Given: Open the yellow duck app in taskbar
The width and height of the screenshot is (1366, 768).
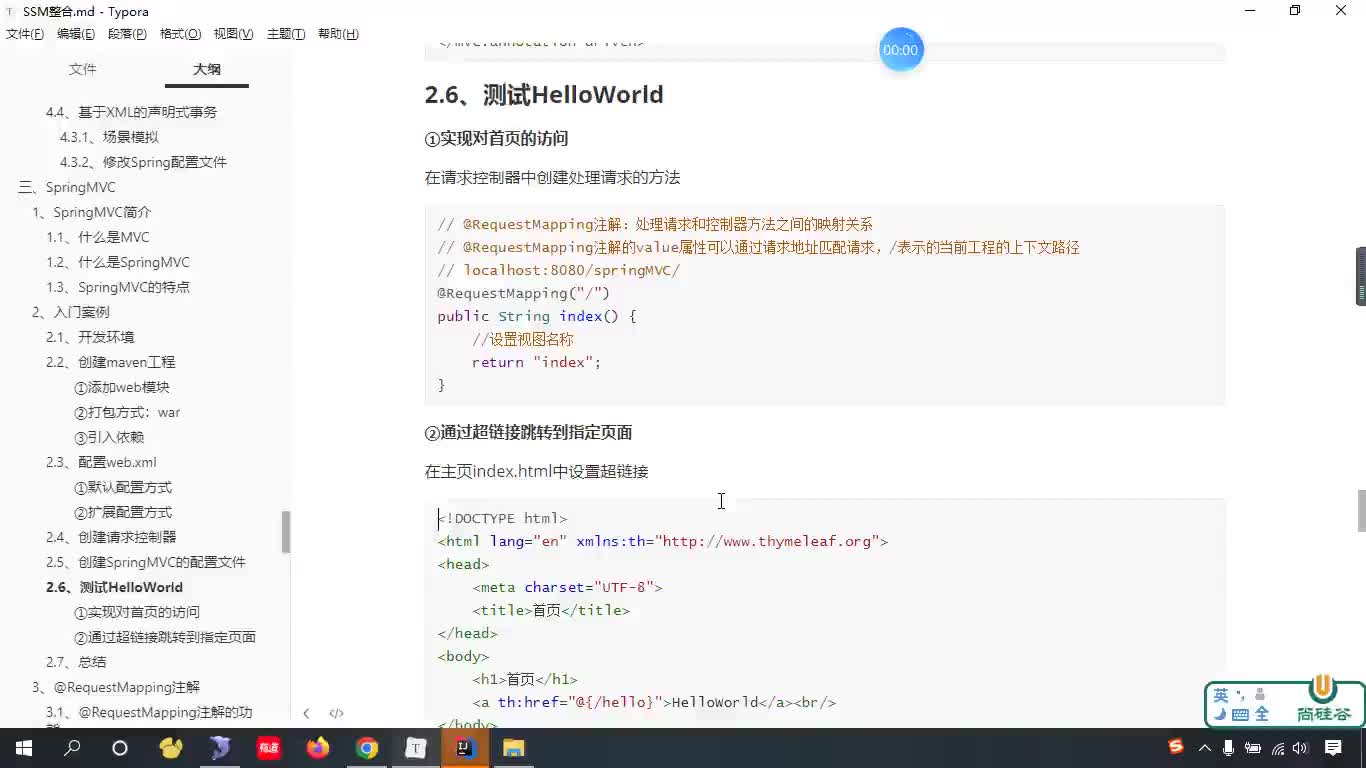Looking at the screenshot, I should 171,748.
